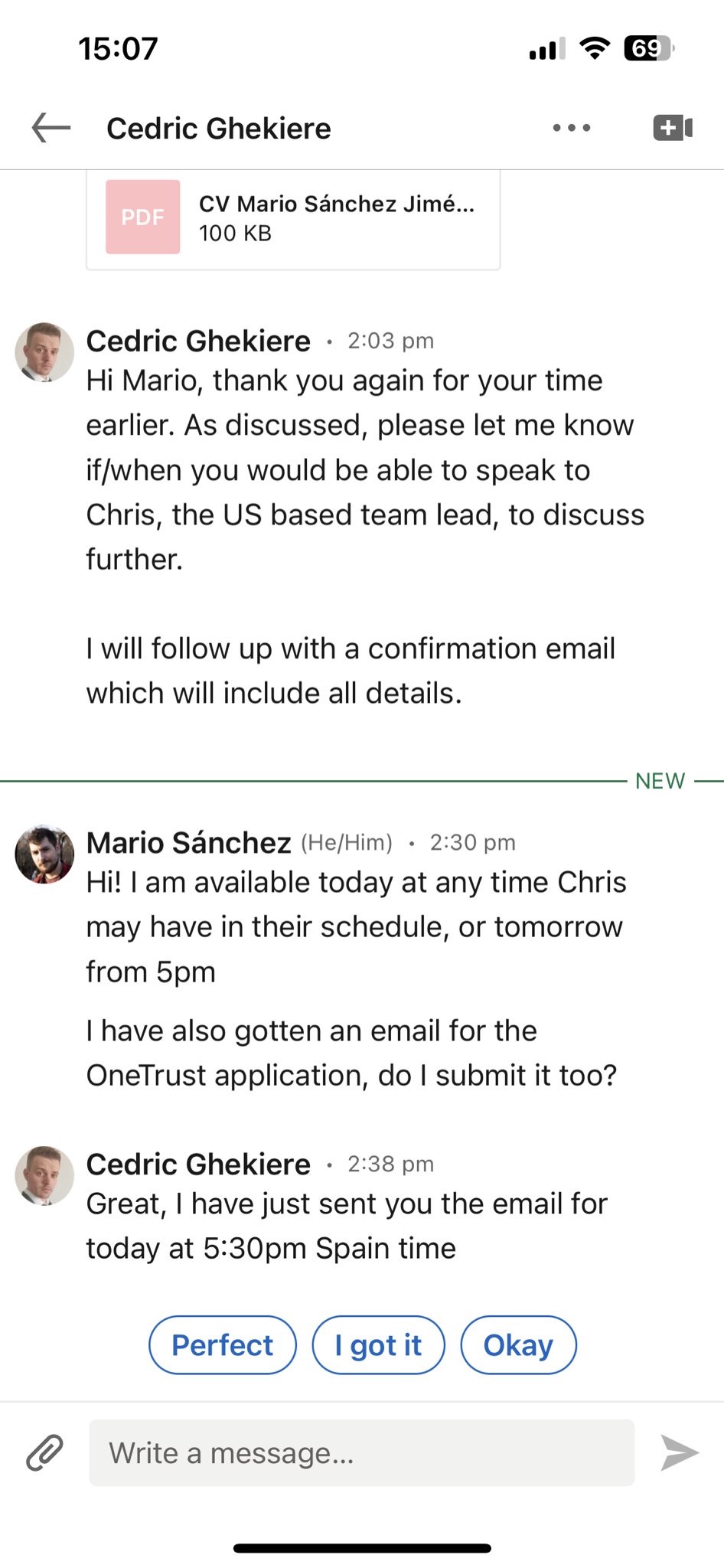Start a video call with Cedric
Screen dimensions: 724x1568
[673, 128]
